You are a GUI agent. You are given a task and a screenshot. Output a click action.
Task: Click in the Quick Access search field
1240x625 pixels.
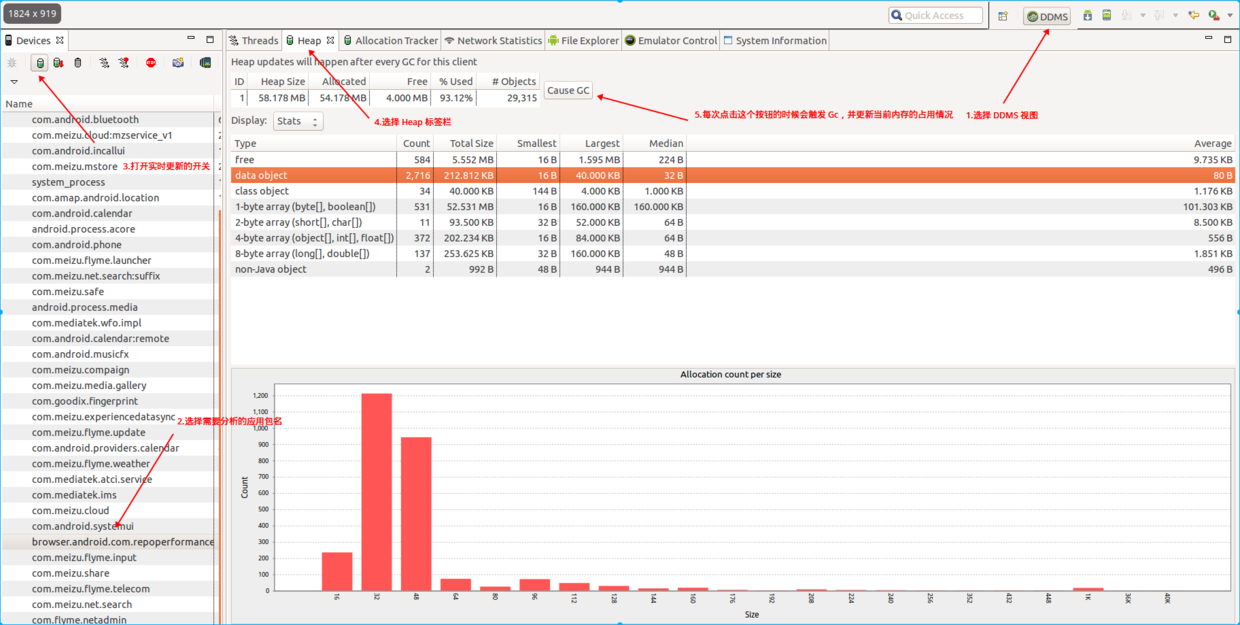[936, 16]
